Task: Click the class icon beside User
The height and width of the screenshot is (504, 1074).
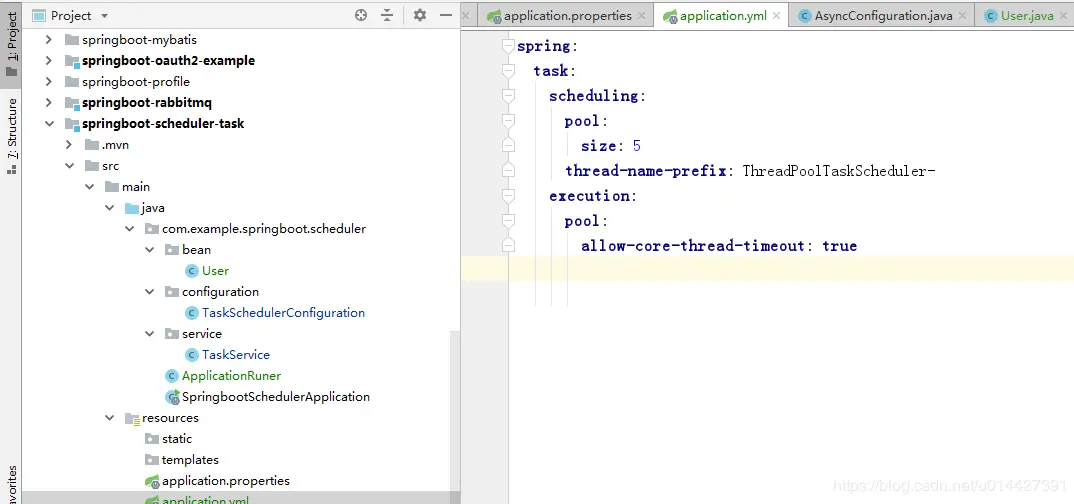Action: coord(192,270)
